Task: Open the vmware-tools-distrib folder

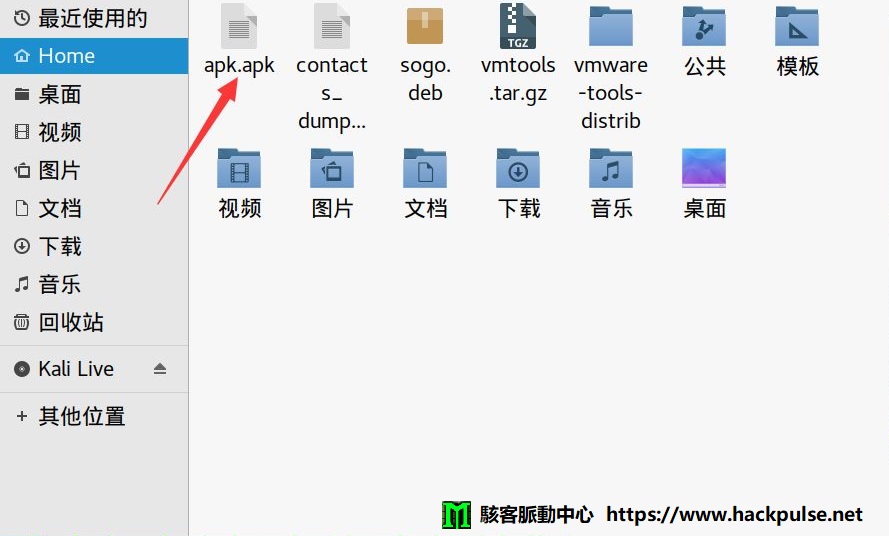Action: pos(610,27)
